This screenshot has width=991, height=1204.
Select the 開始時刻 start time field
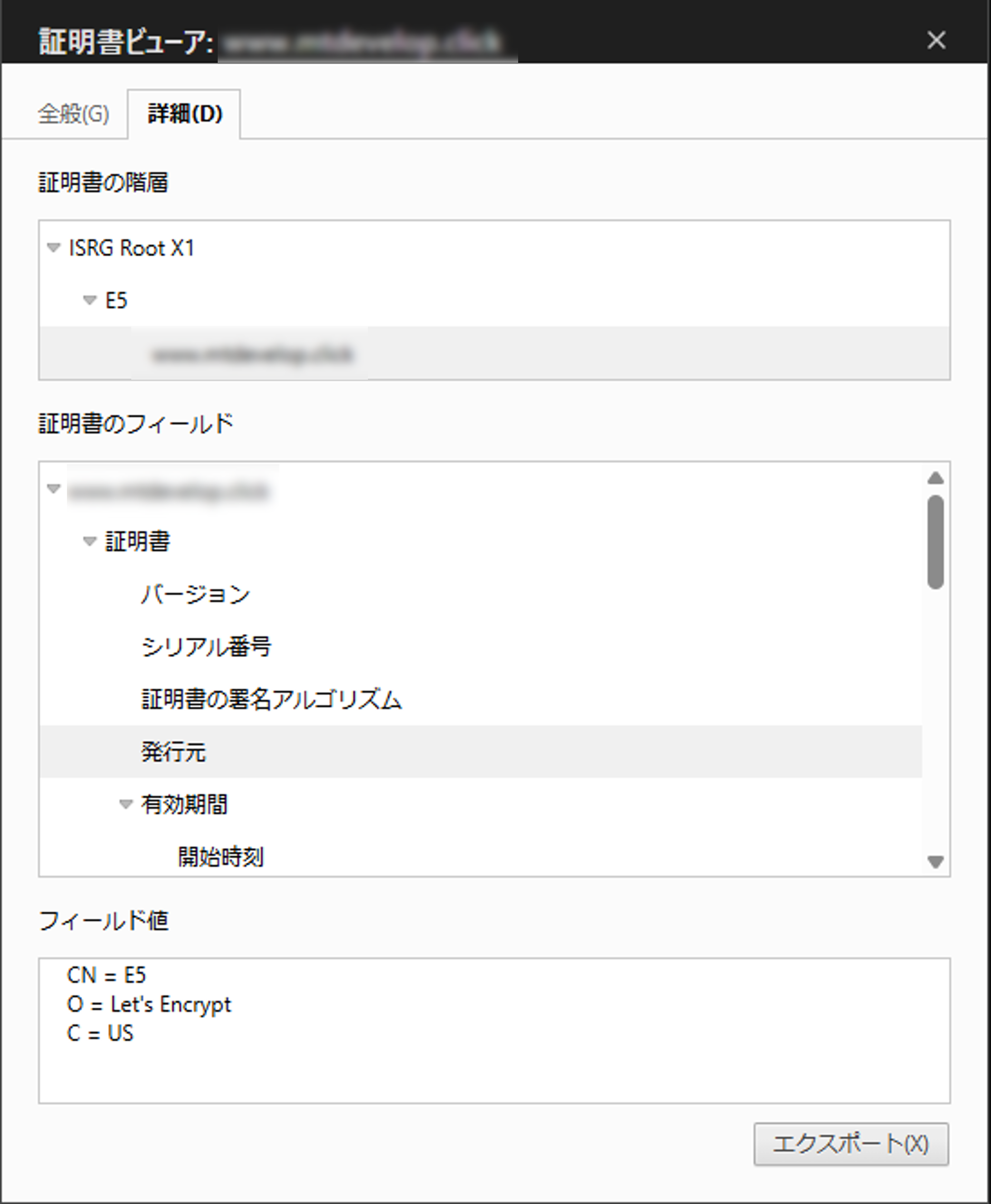pyautogui.click(x=220, y=855)
